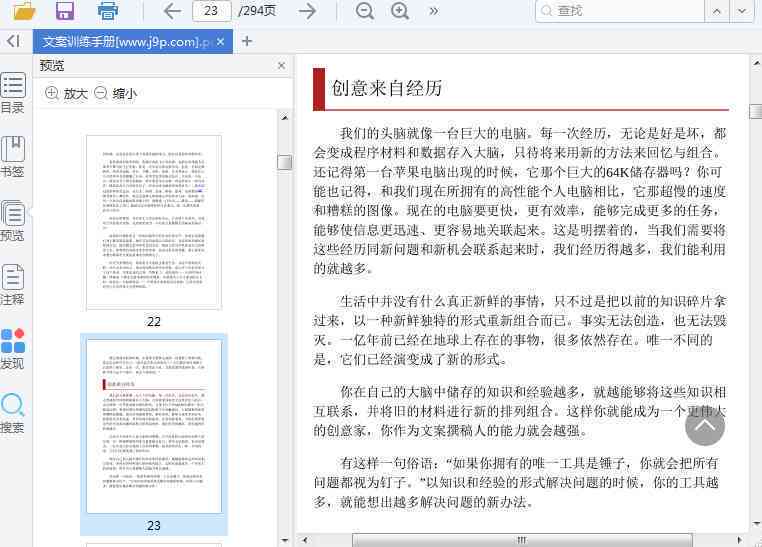Click thumbnail panel scroll down arrow
Screen dimensions: 762x547
point(285,540)
